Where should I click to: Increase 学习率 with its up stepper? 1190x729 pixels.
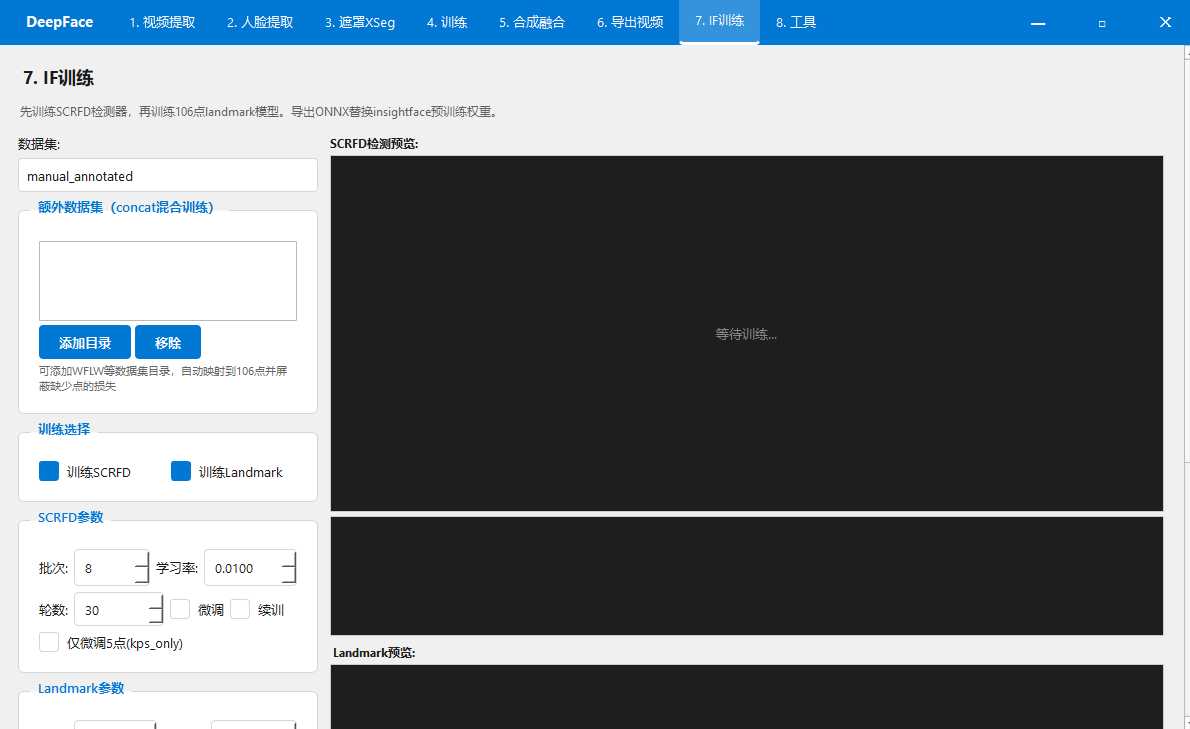[288, 559]
